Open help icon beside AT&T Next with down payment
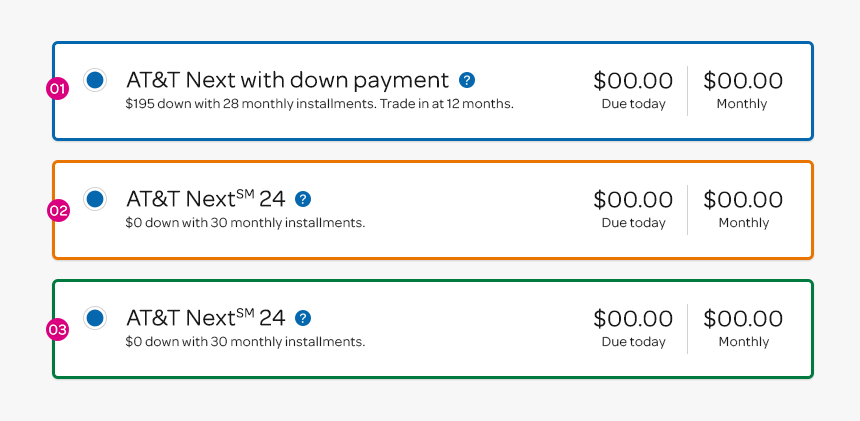Image resolution: width=860 pixels, height=421 pixels. (467, 80)
